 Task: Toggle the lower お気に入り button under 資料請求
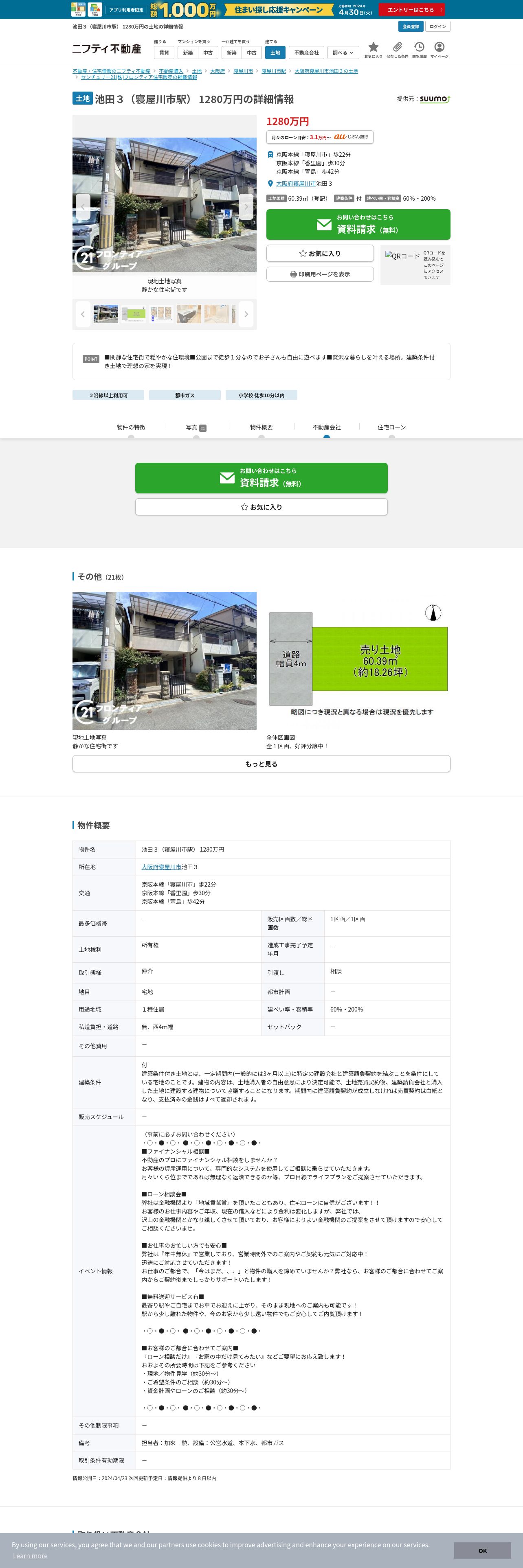click(261, 507)
